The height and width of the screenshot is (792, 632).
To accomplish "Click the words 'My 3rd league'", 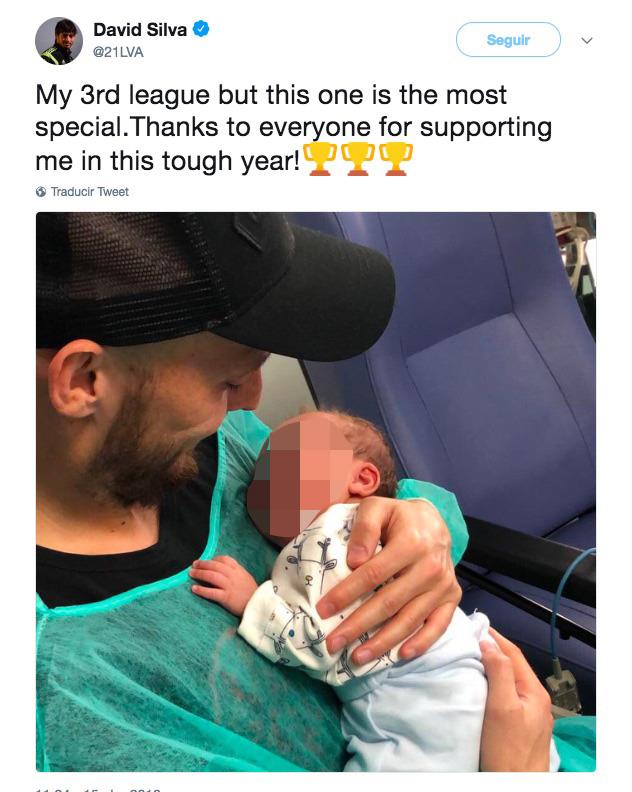I will point(122,95).
